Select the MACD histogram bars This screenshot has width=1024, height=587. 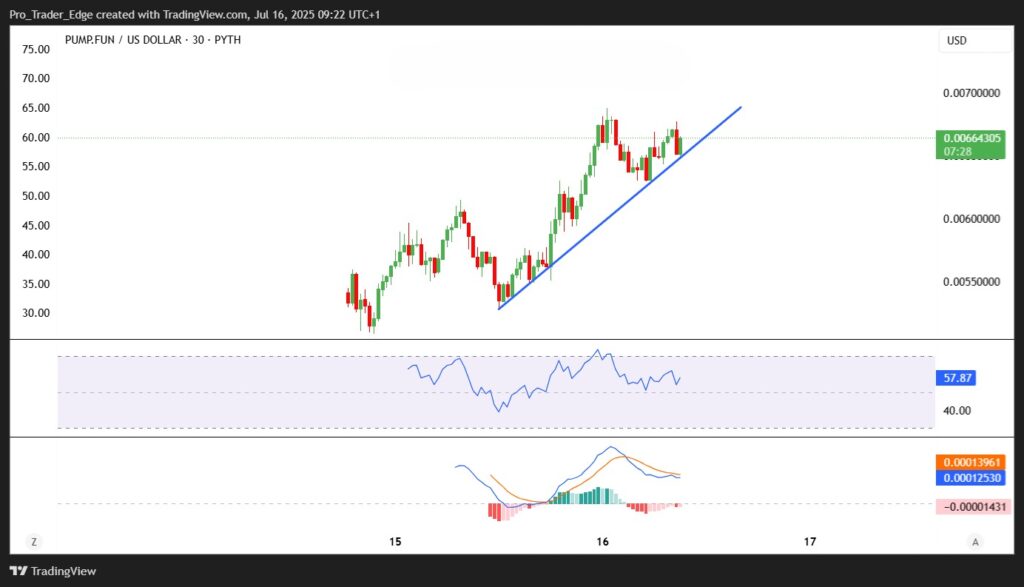pyautogui.click(x=584, y=503)
